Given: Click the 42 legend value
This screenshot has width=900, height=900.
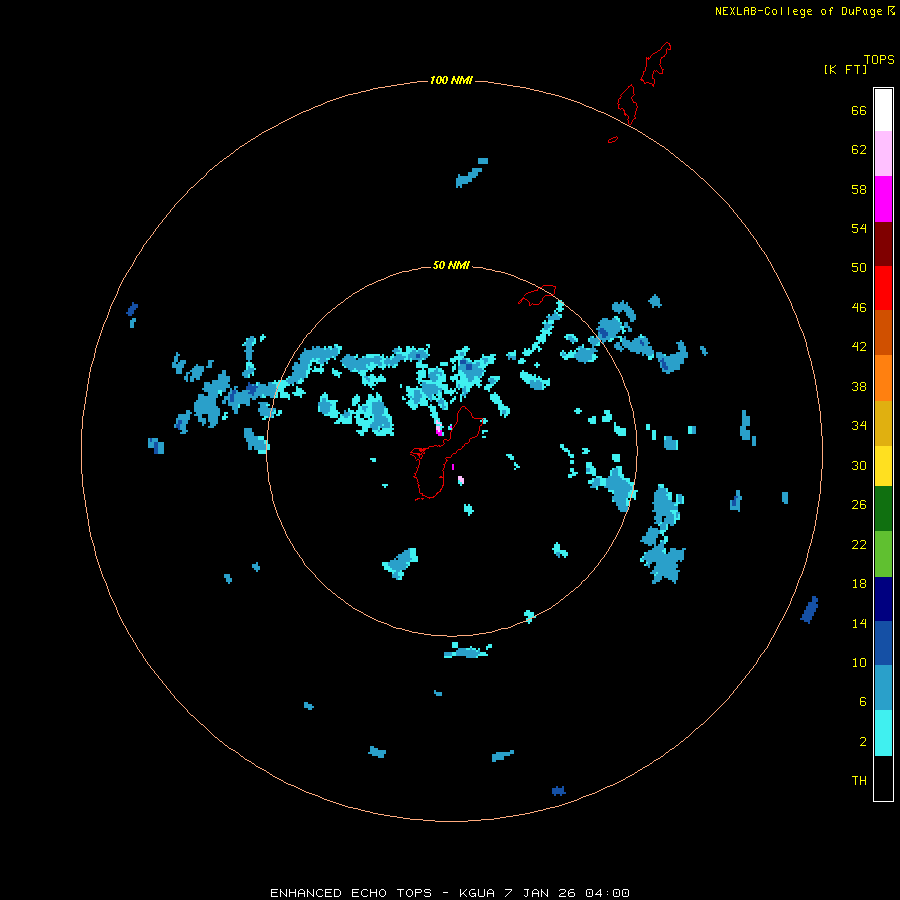Looking at the screenshot, I should [859, 347].
